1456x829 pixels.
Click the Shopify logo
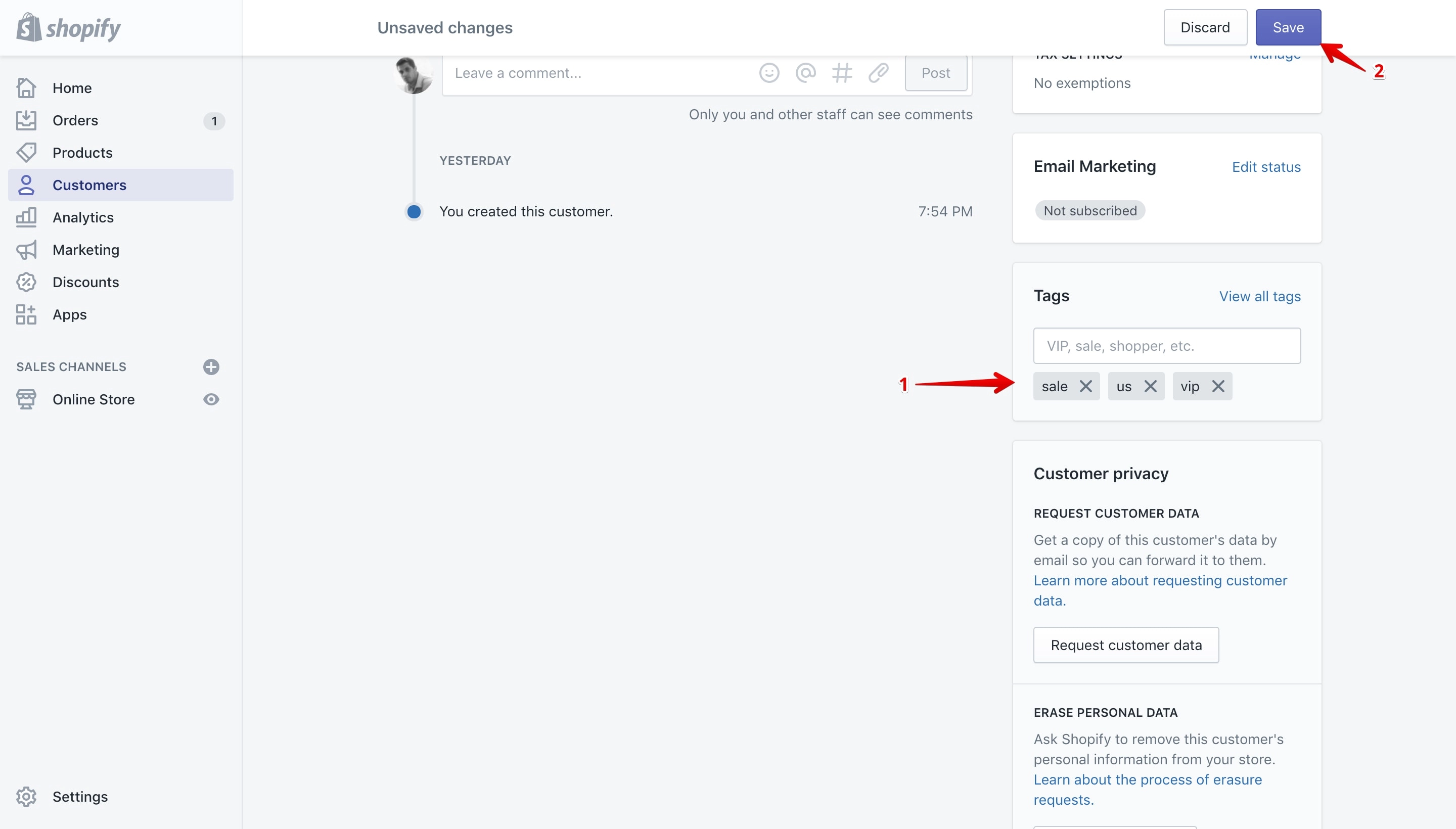[68, 27]
